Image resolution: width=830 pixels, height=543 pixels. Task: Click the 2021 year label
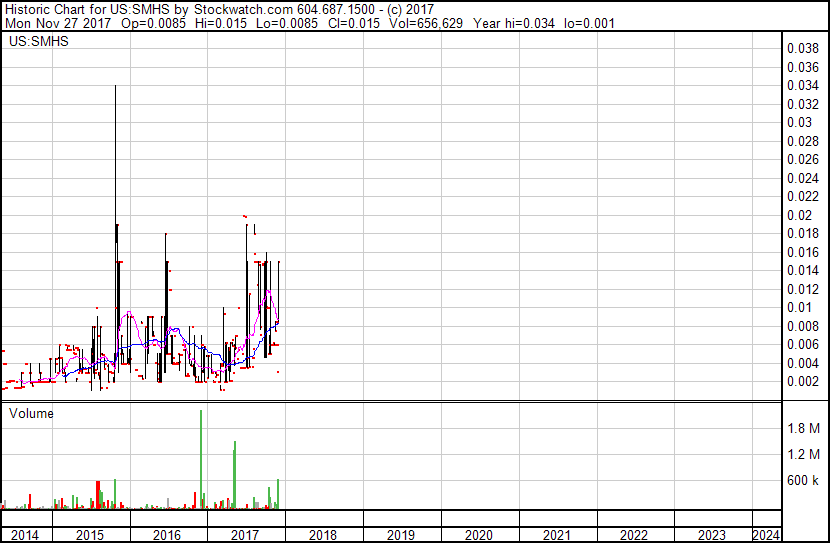pos(557,535)
